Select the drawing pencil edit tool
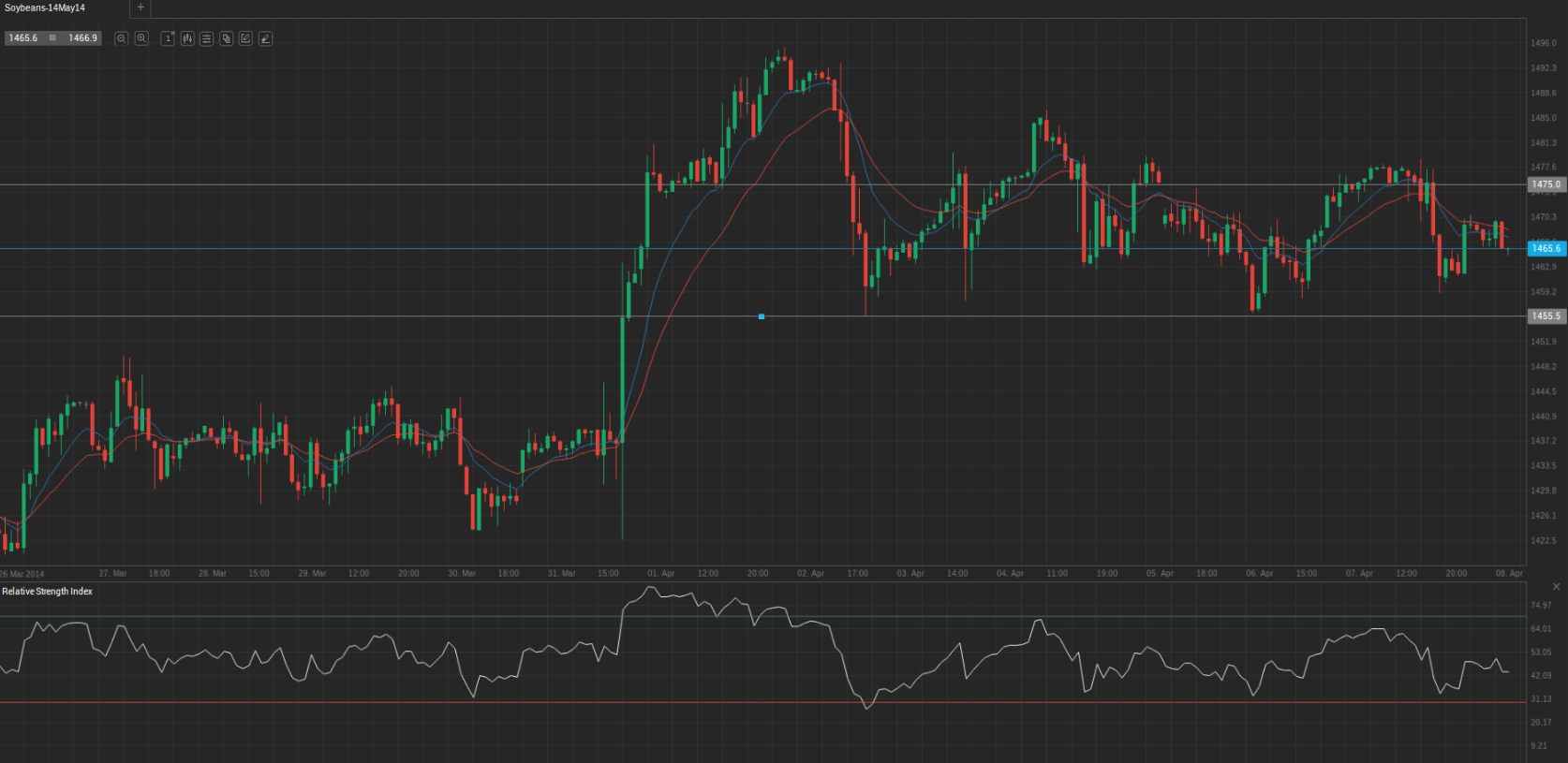This screenshot has height=763, width=1568. pos(245,38)
